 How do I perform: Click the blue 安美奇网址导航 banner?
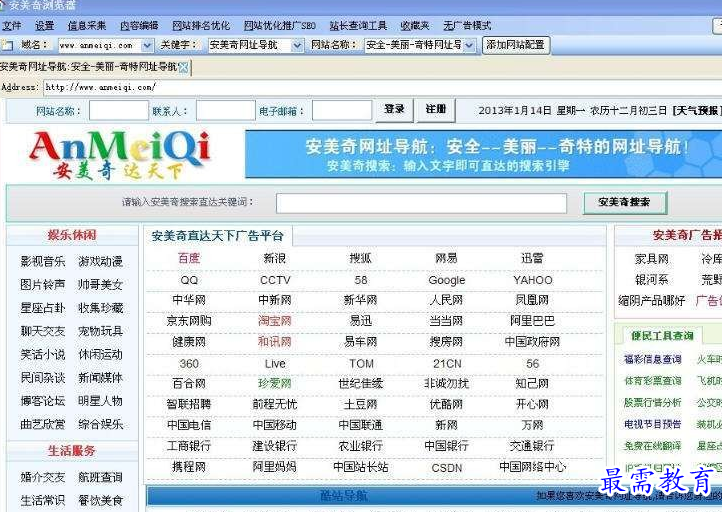(x=483, y=154)
